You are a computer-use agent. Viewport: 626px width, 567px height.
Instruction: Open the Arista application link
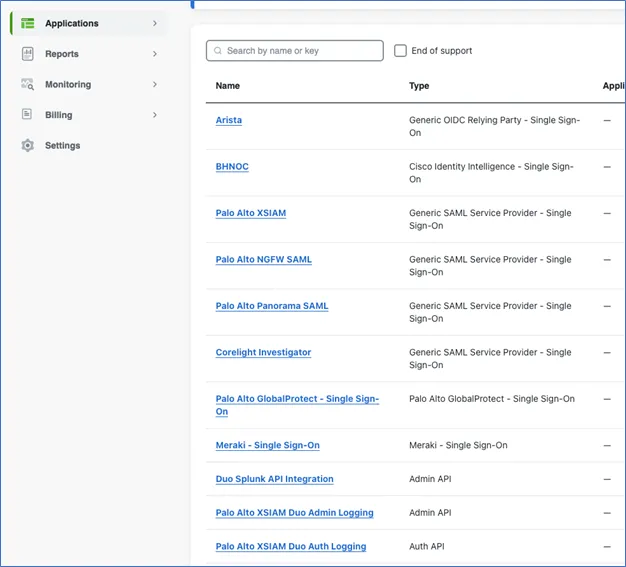pyautogui.click(x=228, y=120)
